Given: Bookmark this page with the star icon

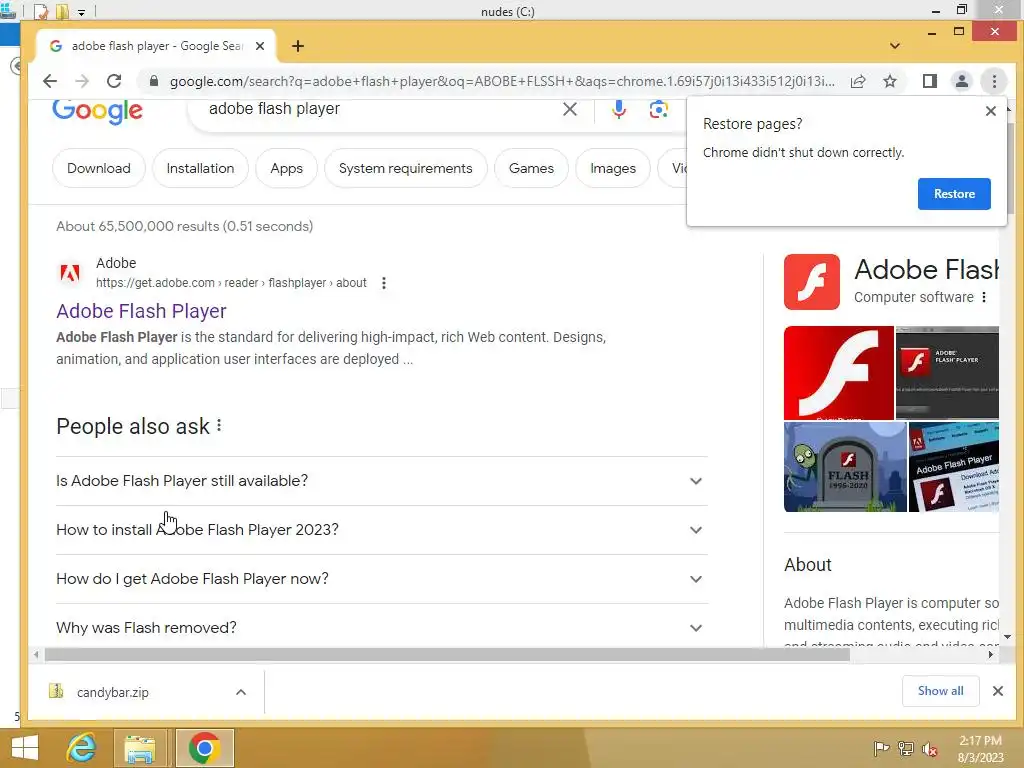Looking at the screenshot, I should tap(890, 81).
